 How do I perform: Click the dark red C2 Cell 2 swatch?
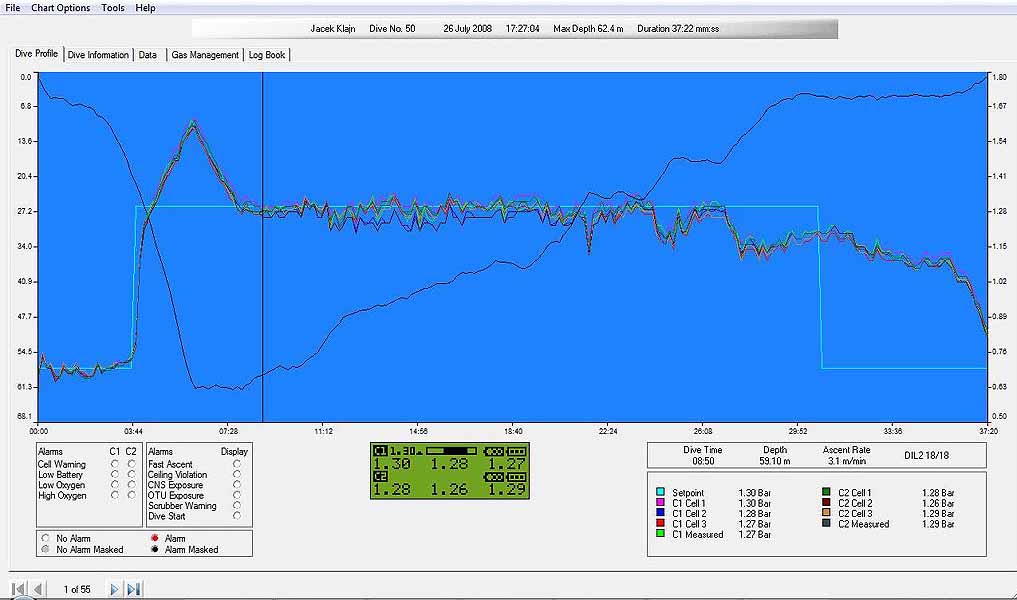(826, 502)
